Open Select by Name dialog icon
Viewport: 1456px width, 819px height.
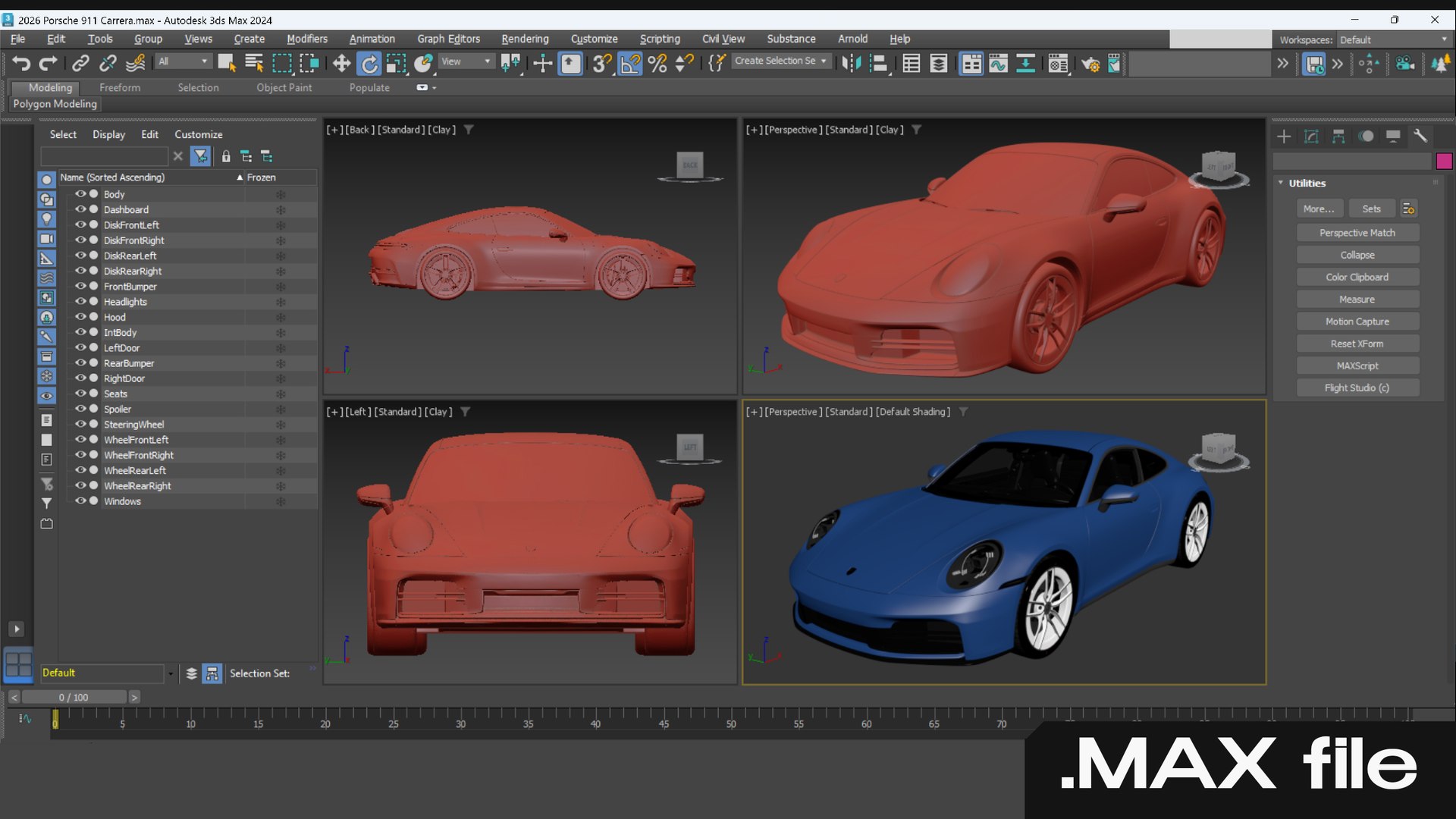[254, 64]
